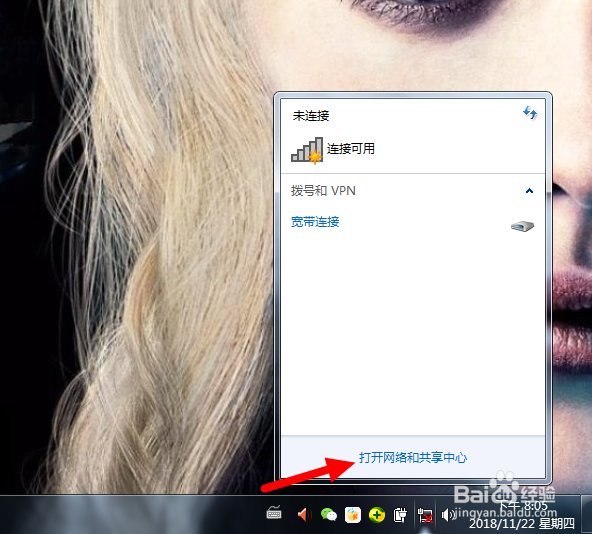
Task: Collapse the 拨号和 VPN section
Action: pyautogui.click(x=529, y=191)
